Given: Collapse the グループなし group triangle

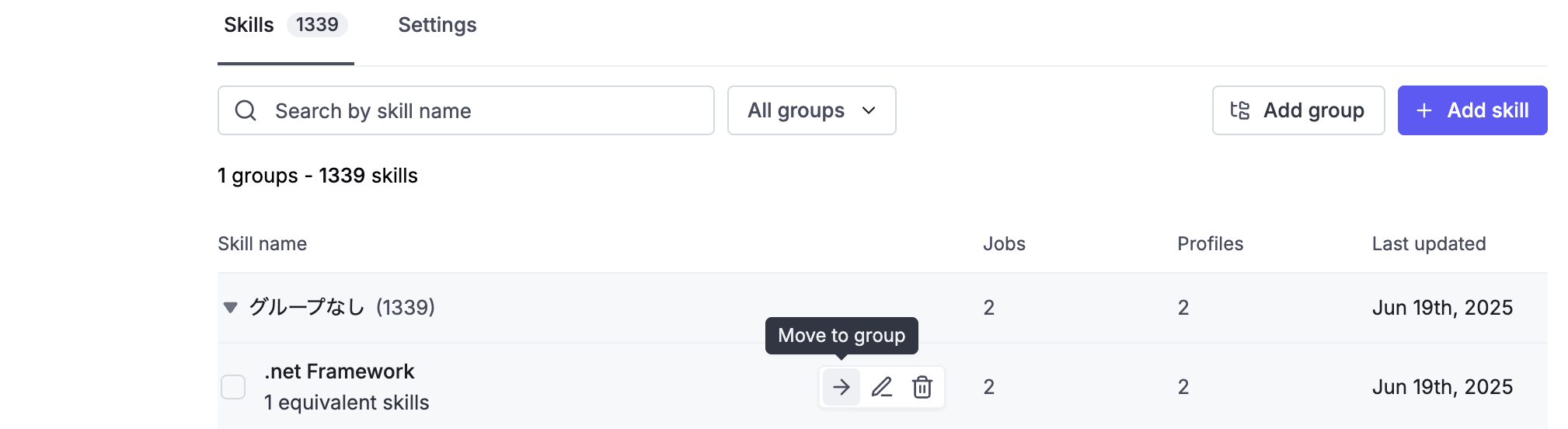Looking at the screenshot, I should pos(230,308).
